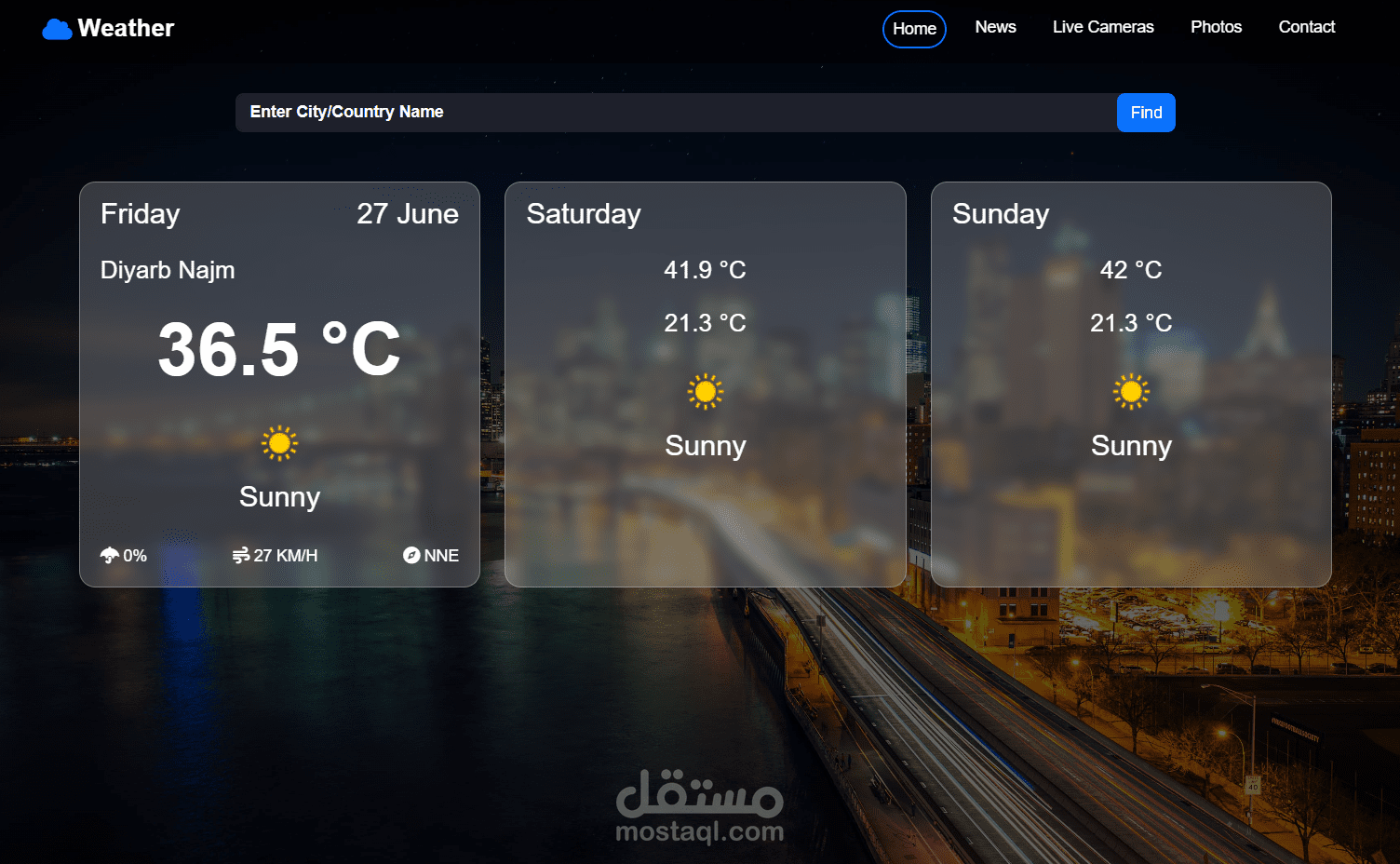
Task: Click the Find button
Action: tap(1146, 113)
